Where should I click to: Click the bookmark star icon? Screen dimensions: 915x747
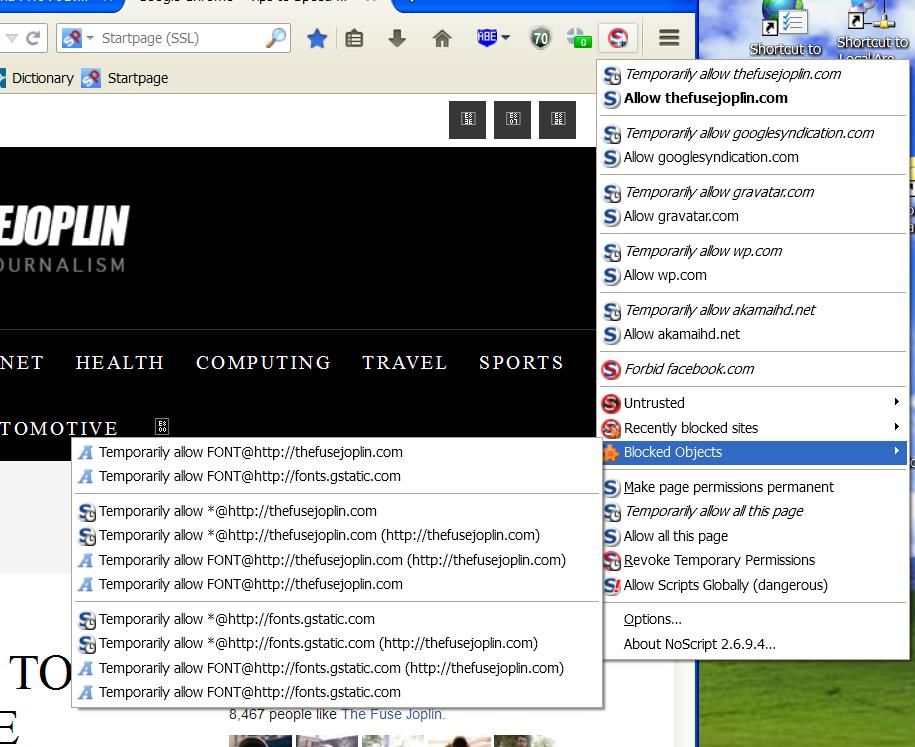point(317,38)
